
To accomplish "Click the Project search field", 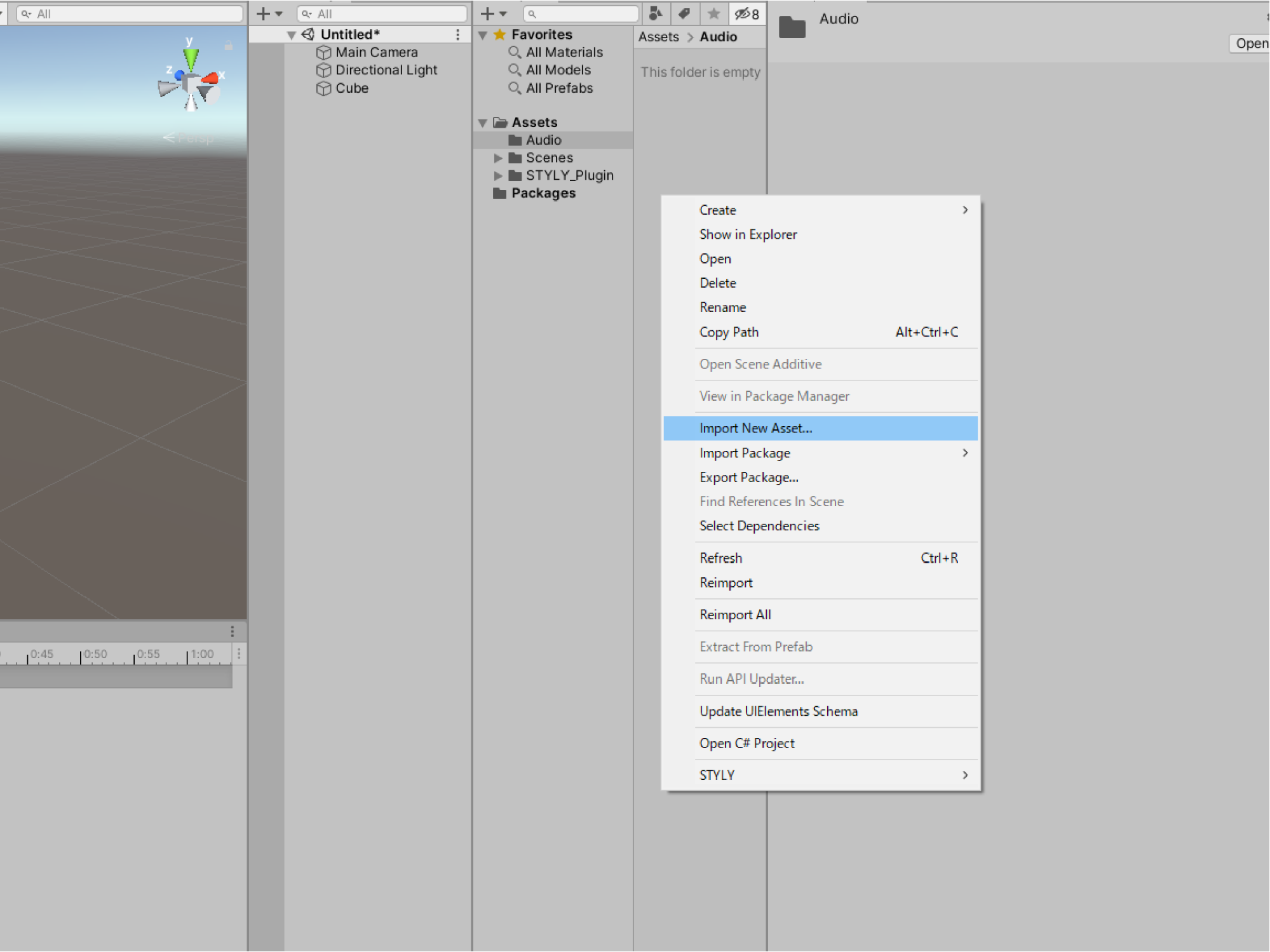I will [581, 13].
